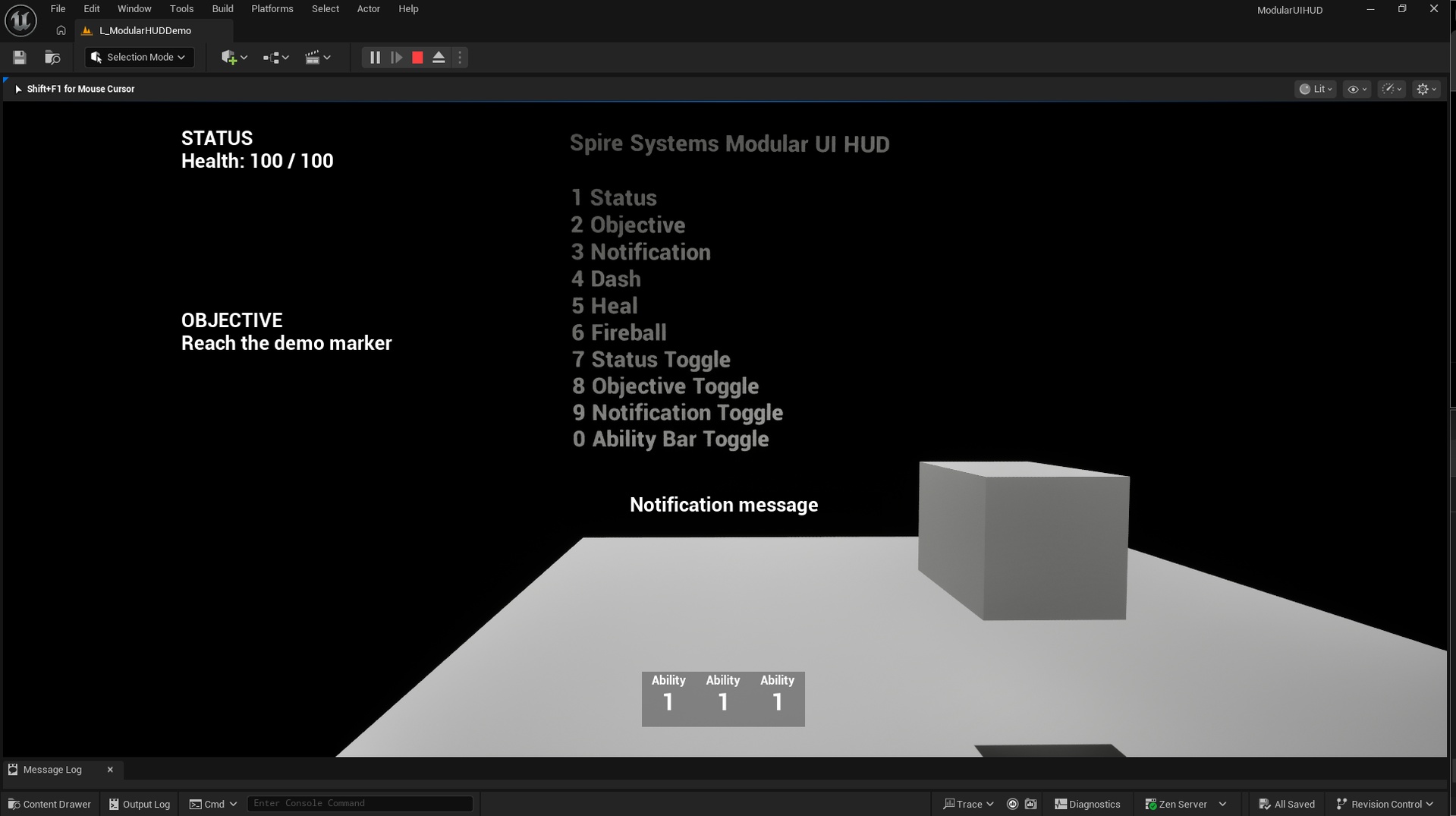Open the Tools menu
Image resolution: width=1456 pixels, height=816 pixels.
point(181,9)
